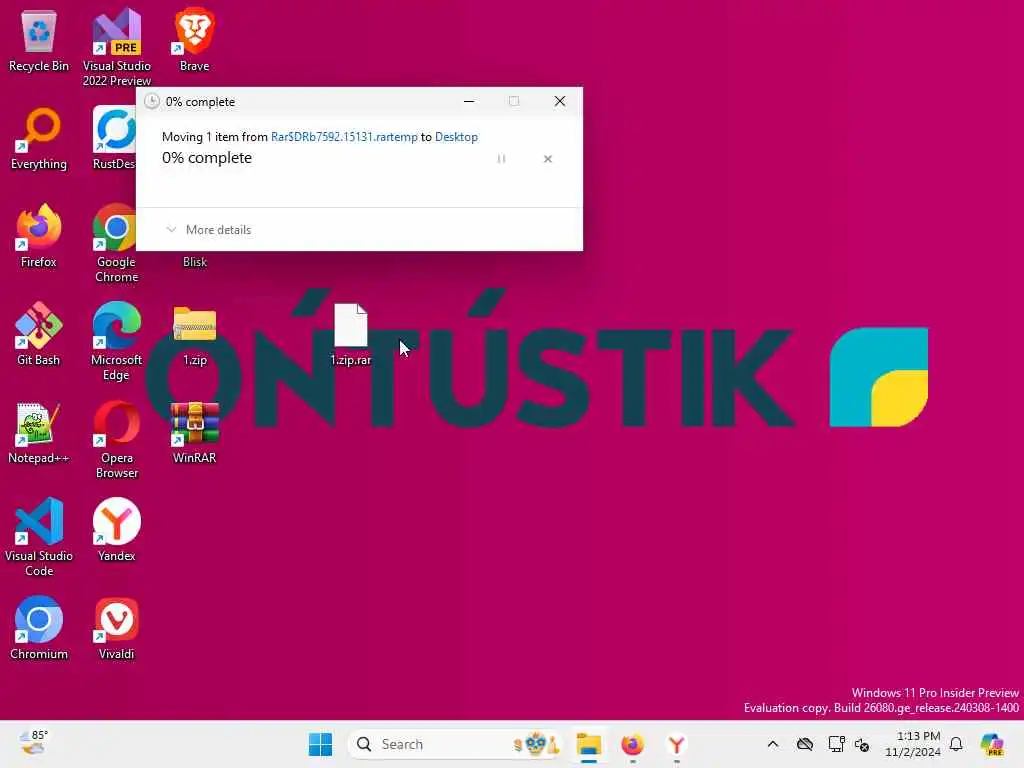Open the Recycle Bin desktop icon

pyautogui.click(x=39, y=40)
